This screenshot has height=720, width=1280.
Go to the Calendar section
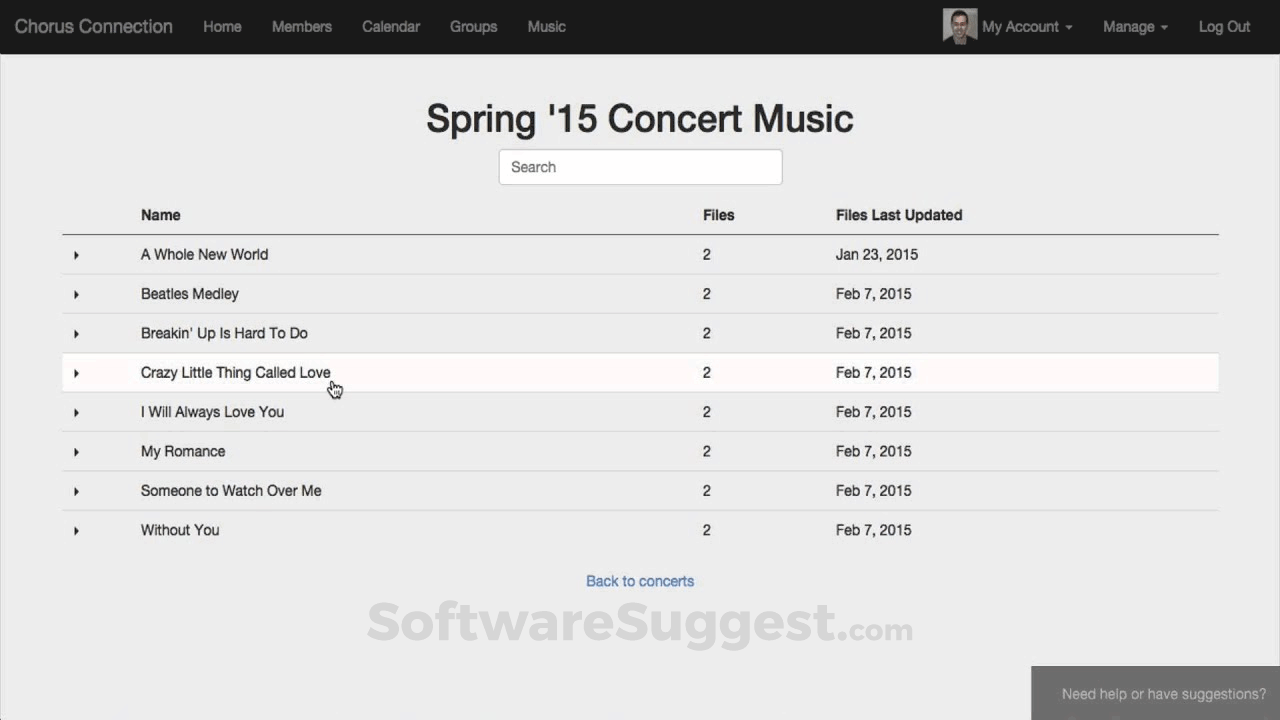point(391,27)
